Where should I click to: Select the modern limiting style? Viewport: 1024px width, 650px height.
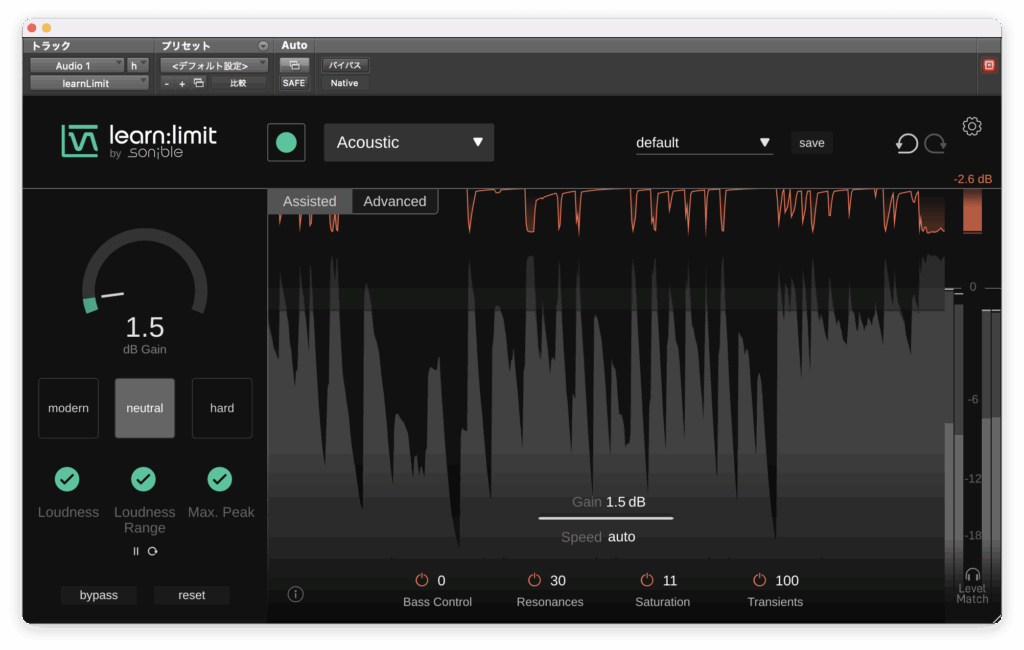coord(69,408)
